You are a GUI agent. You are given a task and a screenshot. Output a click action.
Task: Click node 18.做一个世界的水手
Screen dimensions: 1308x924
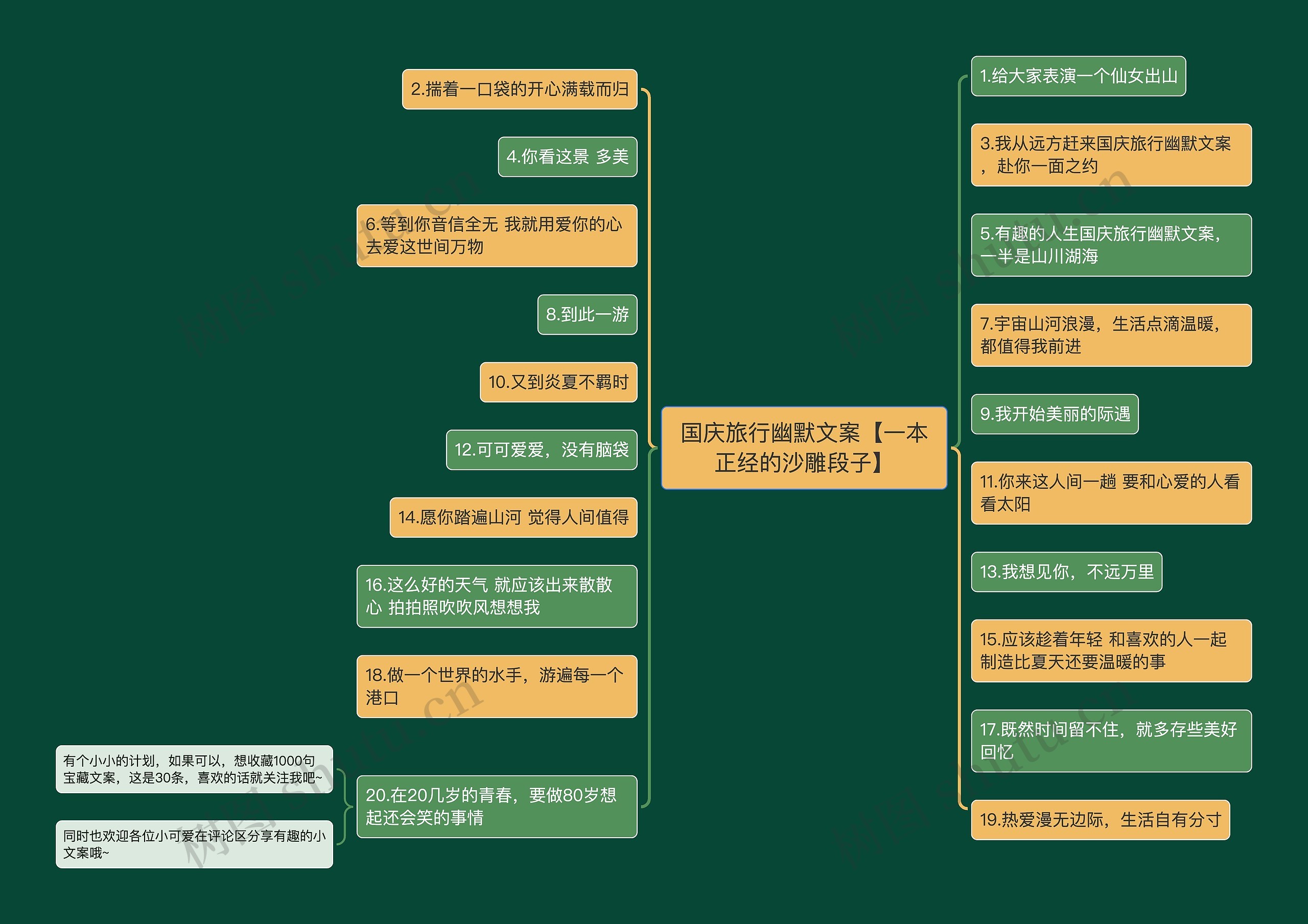(x=497, y=686)
